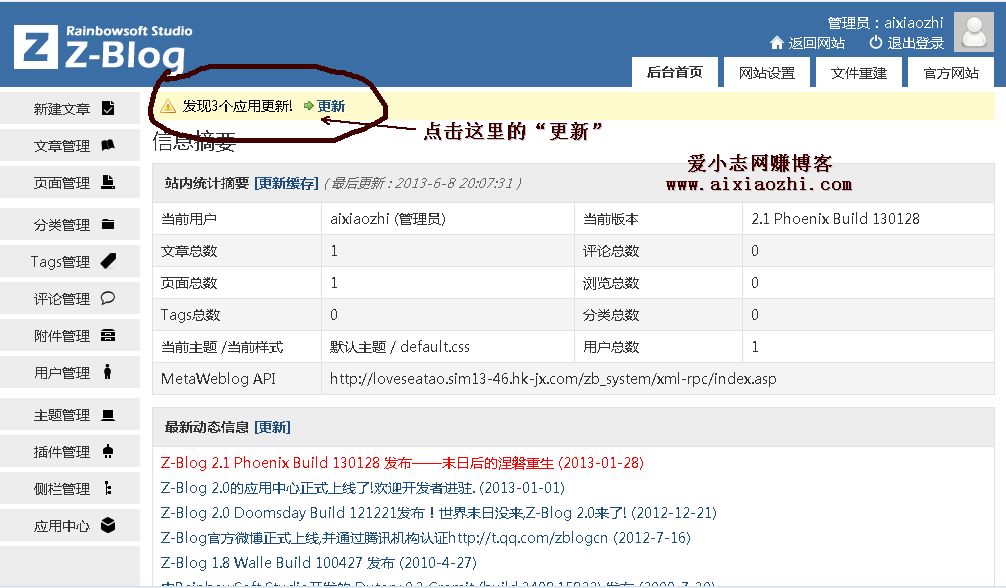Select 主题管理 in the sidebar
The width and height of the screenshot is (1006, 588).
[x=70, y=415]
